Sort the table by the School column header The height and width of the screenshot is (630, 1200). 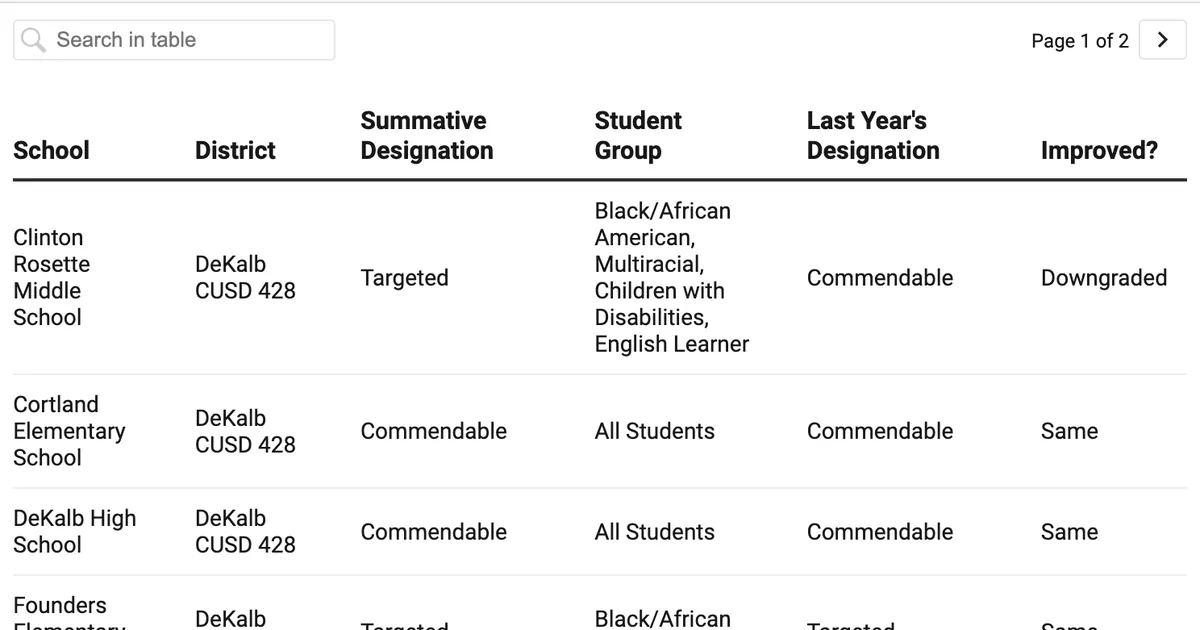51,150
